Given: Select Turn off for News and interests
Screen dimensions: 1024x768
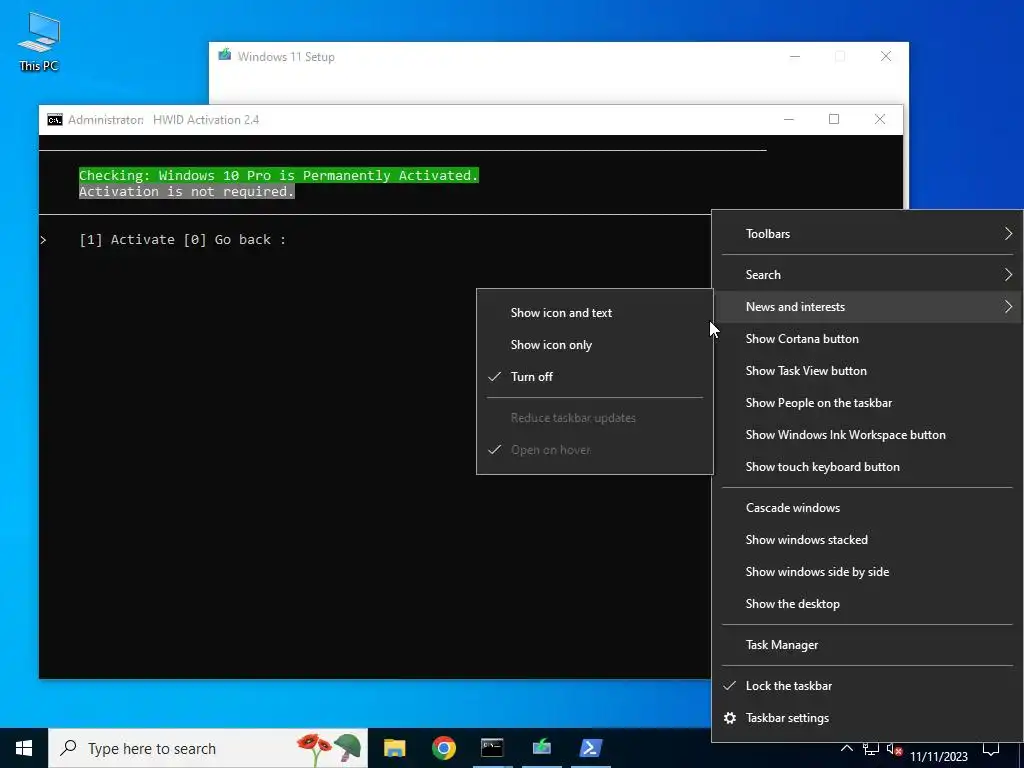Looking at the screenshot, I should (594, 377).
